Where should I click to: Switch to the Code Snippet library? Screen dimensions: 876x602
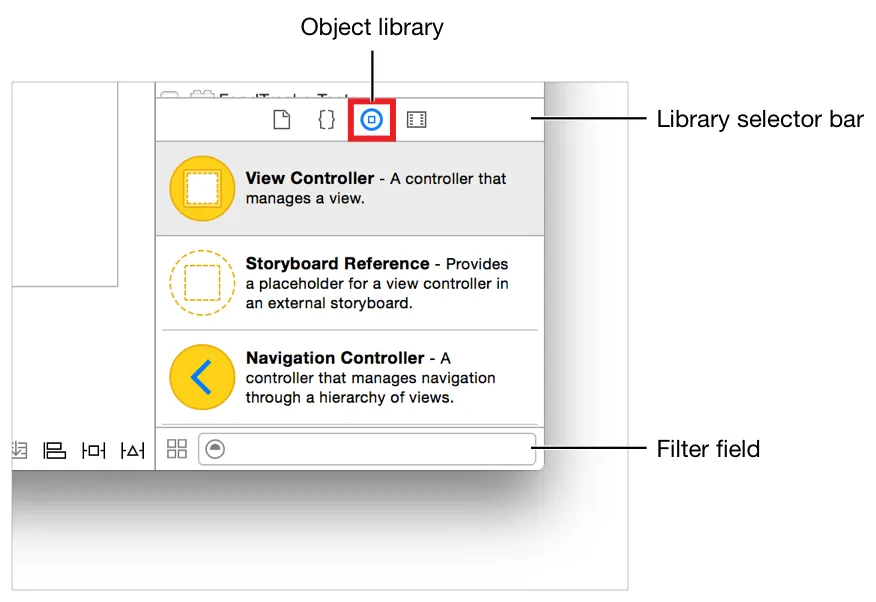[x=326, y=120]
